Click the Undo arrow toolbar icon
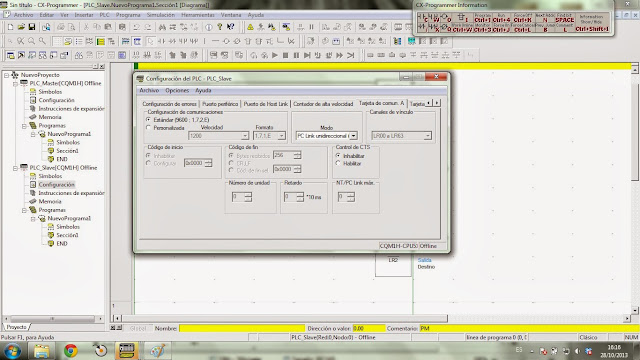 click(x=136, y=27)
